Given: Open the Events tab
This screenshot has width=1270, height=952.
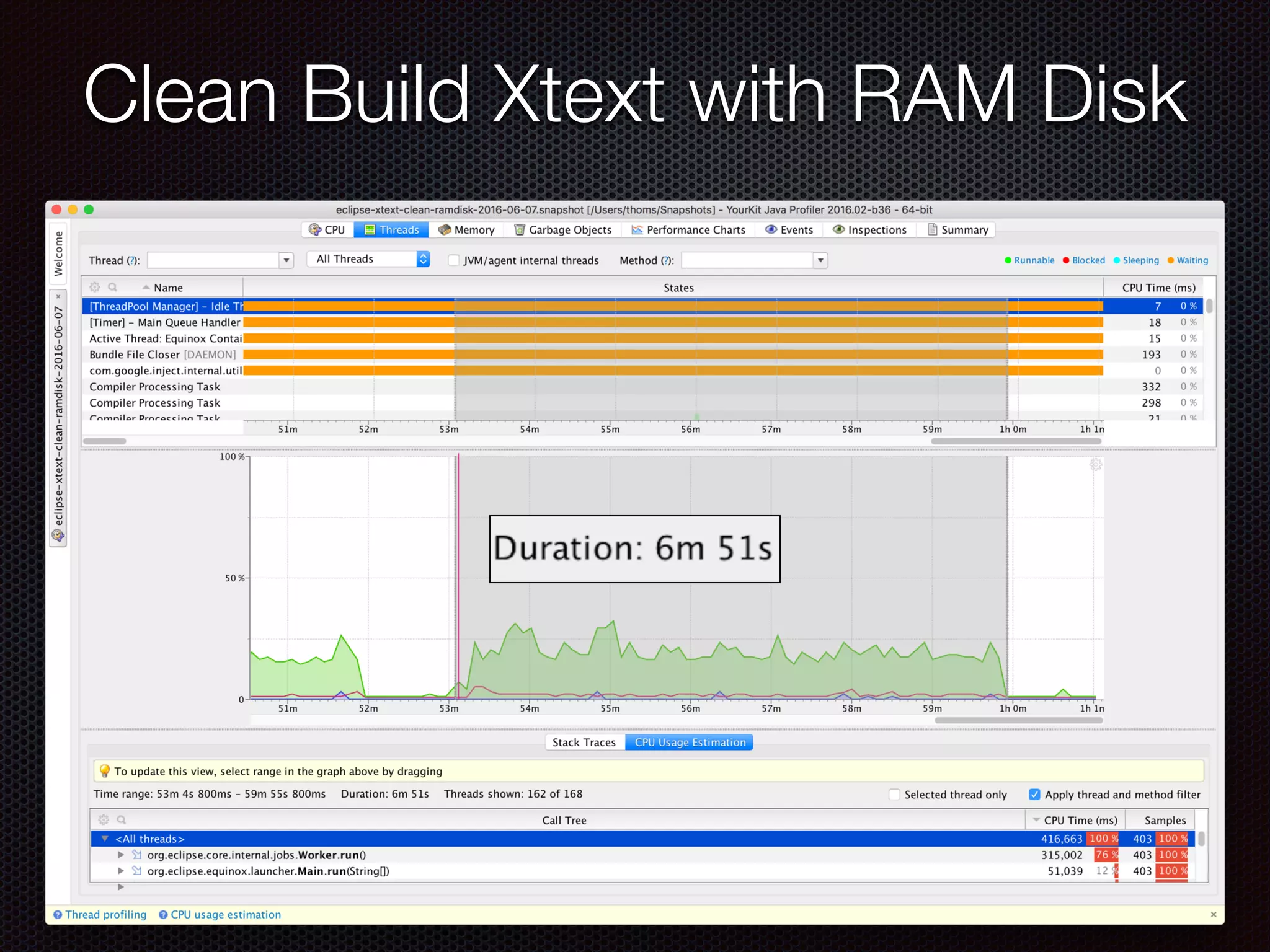Looking at the screenshot, I should pos(789,230).
